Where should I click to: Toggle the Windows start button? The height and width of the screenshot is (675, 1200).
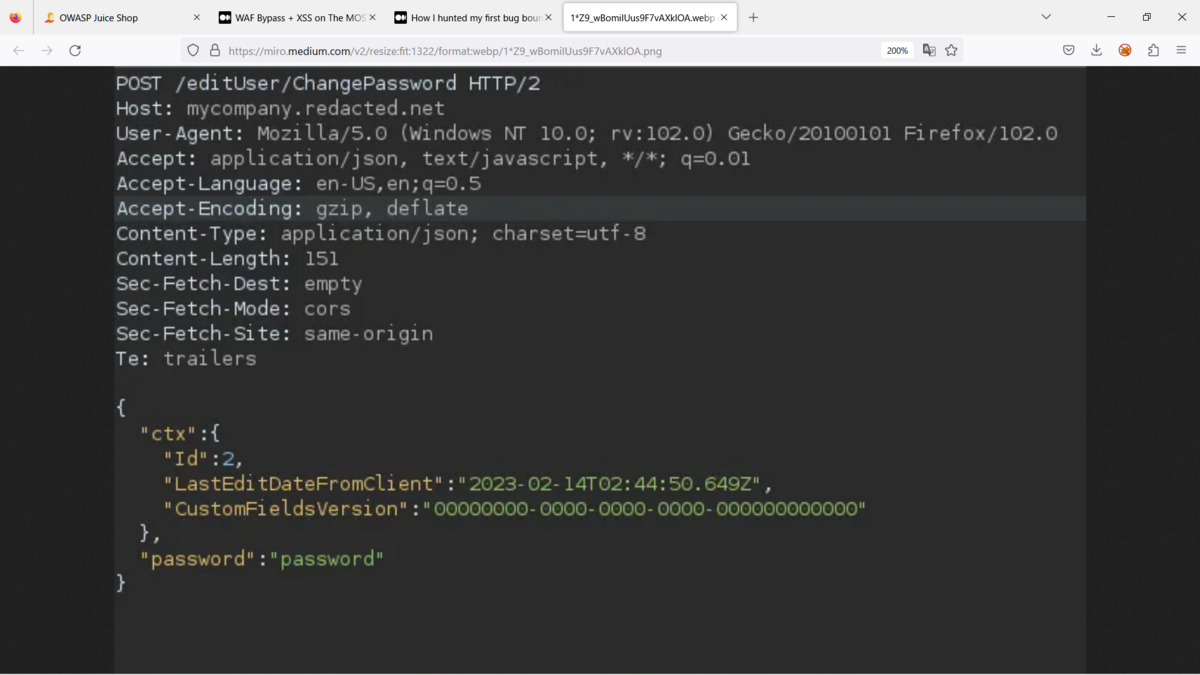15,17
